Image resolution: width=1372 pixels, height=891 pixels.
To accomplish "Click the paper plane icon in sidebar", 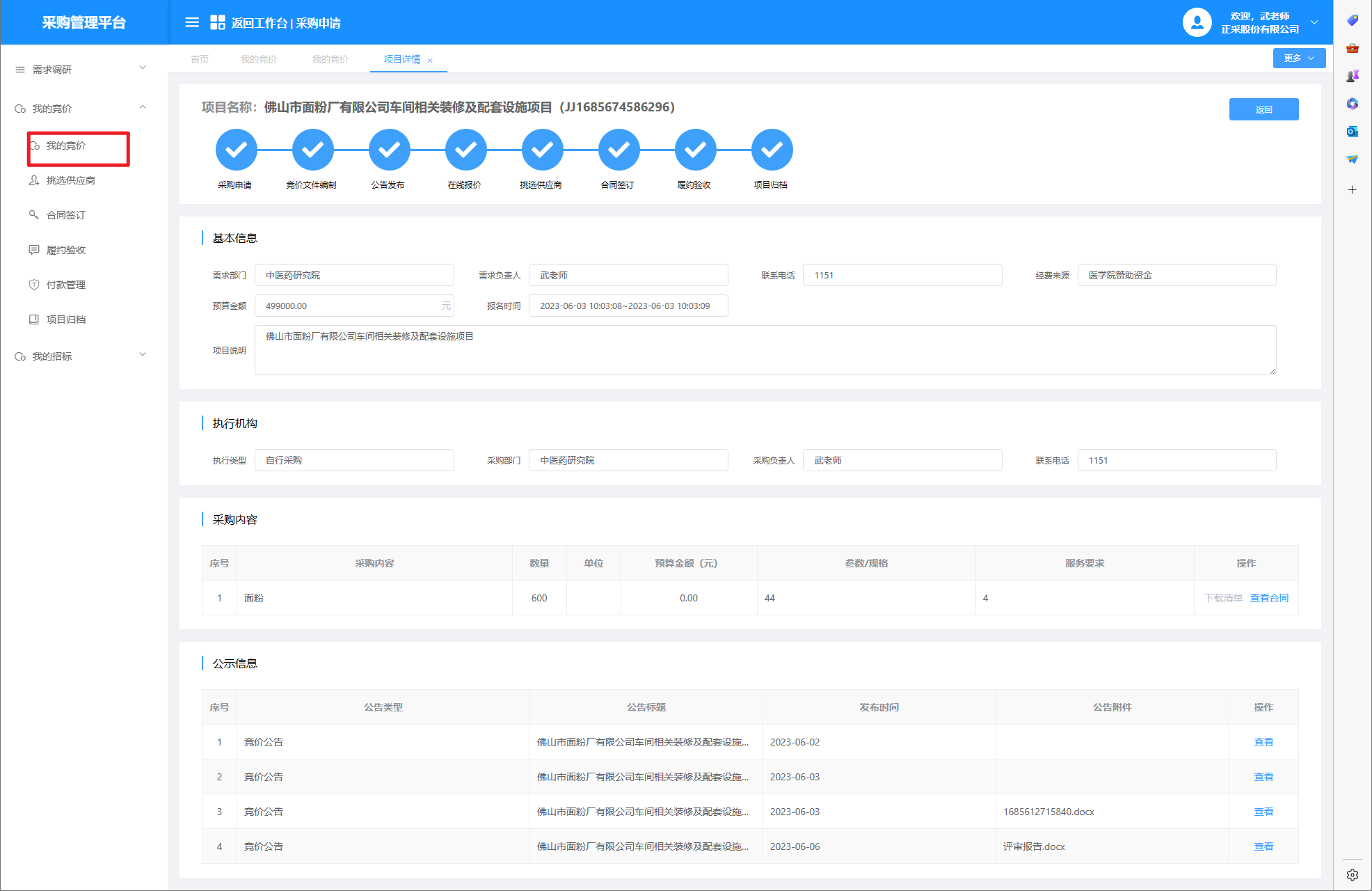I will [x=1352, y=159].
